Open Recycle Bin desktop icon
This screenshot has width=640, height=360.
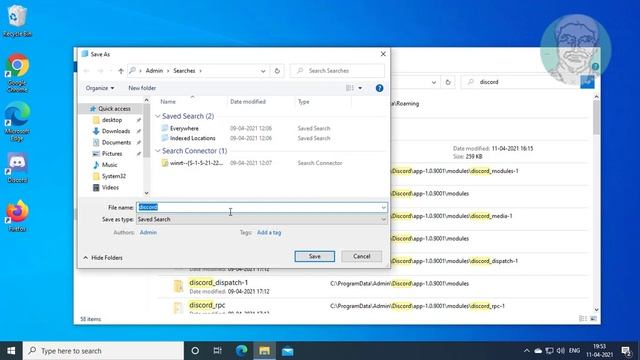point(17,21)
